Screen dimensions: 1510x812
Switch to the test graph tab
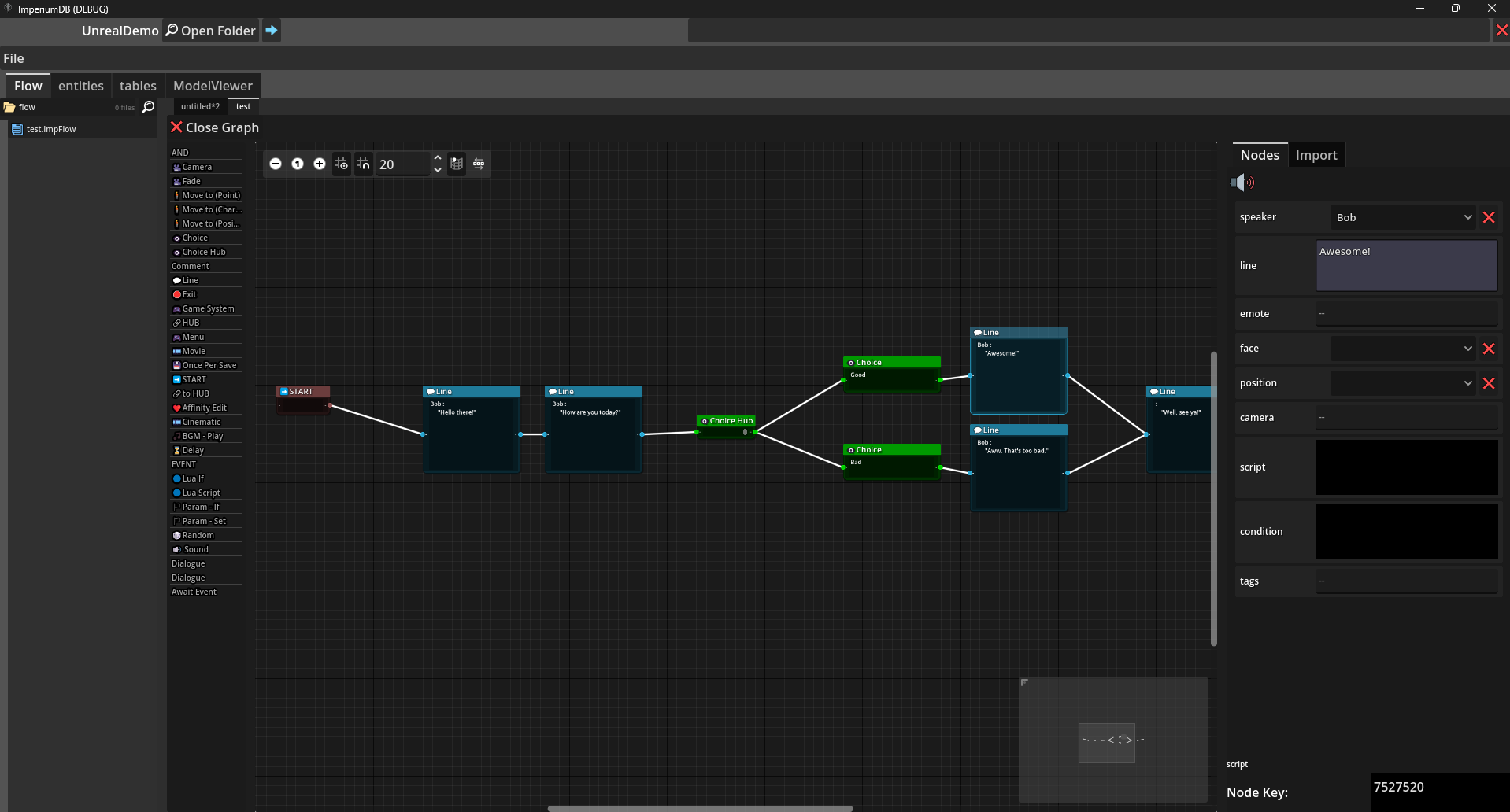[243, 106]
